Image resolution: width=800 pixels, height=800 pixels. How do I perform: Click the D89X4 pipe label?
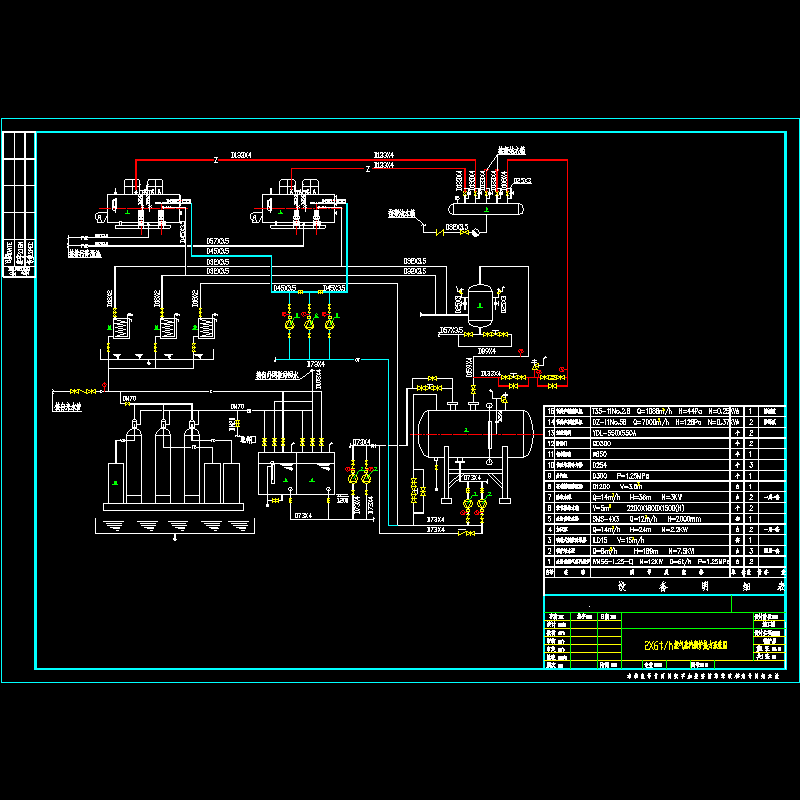486,351
